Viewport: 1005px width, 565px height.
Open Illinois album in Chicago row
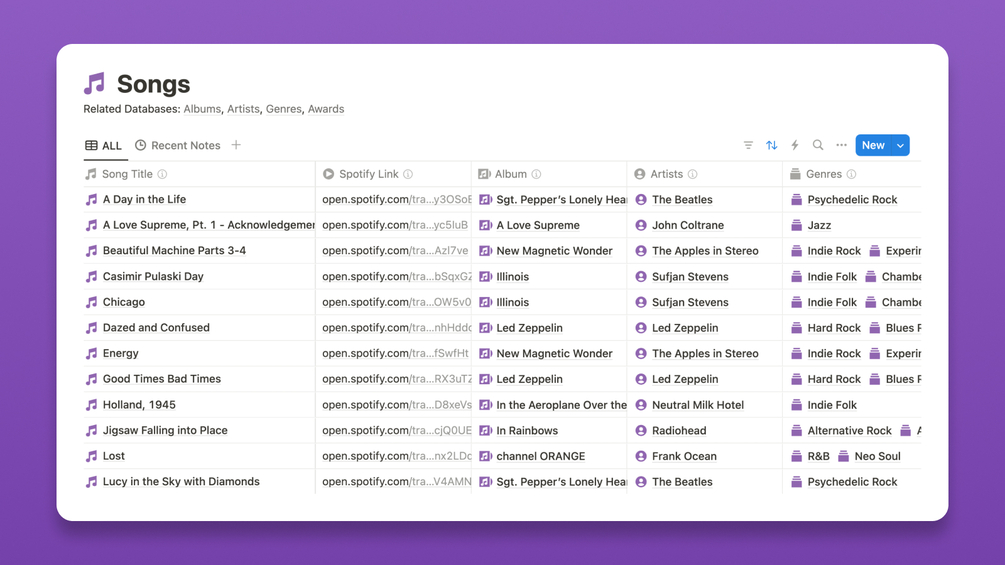pyautogui.click(x=513, y=302)
